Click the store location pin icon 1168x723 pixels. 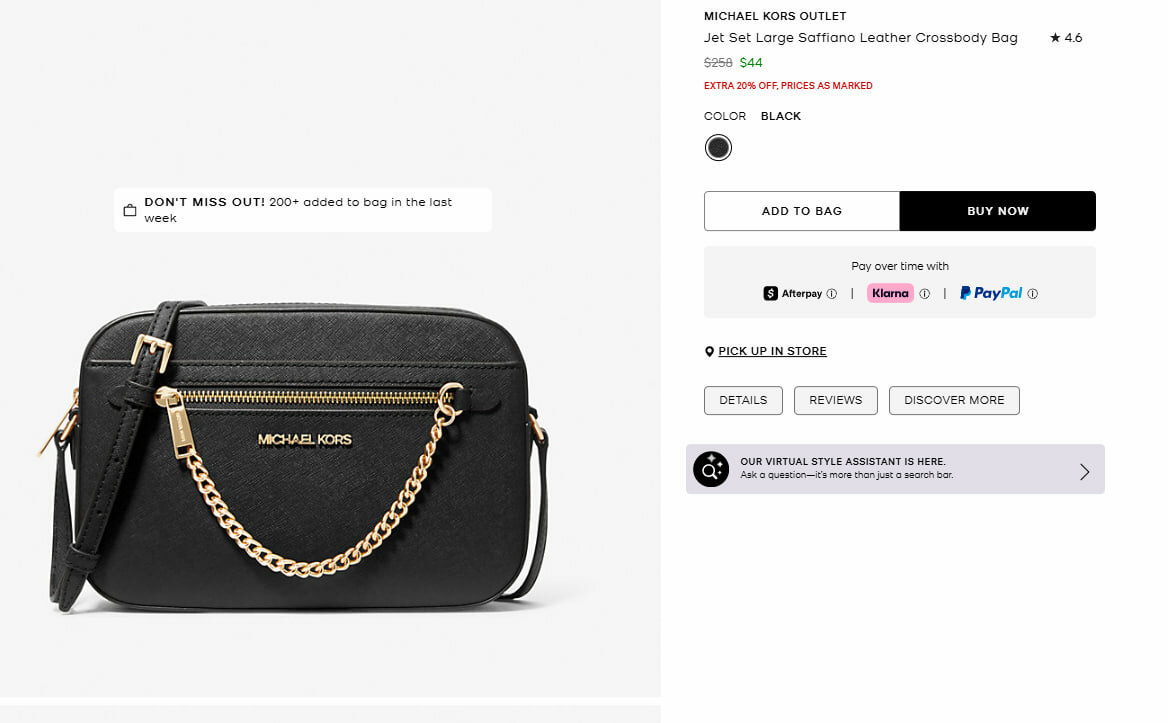coord(709,352)
